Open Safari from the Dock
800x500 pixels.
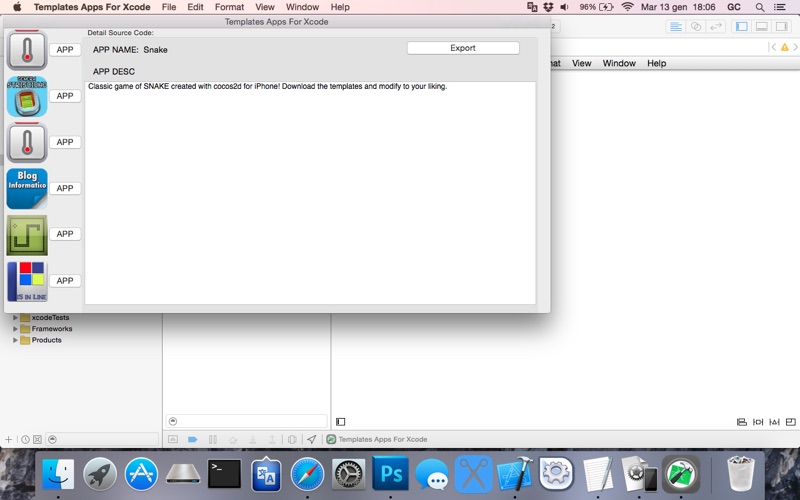[307, 474]
